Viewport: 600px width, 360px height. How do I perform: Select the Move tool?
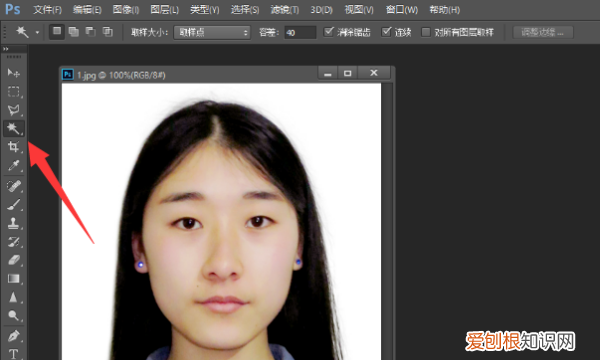[14, 73]
